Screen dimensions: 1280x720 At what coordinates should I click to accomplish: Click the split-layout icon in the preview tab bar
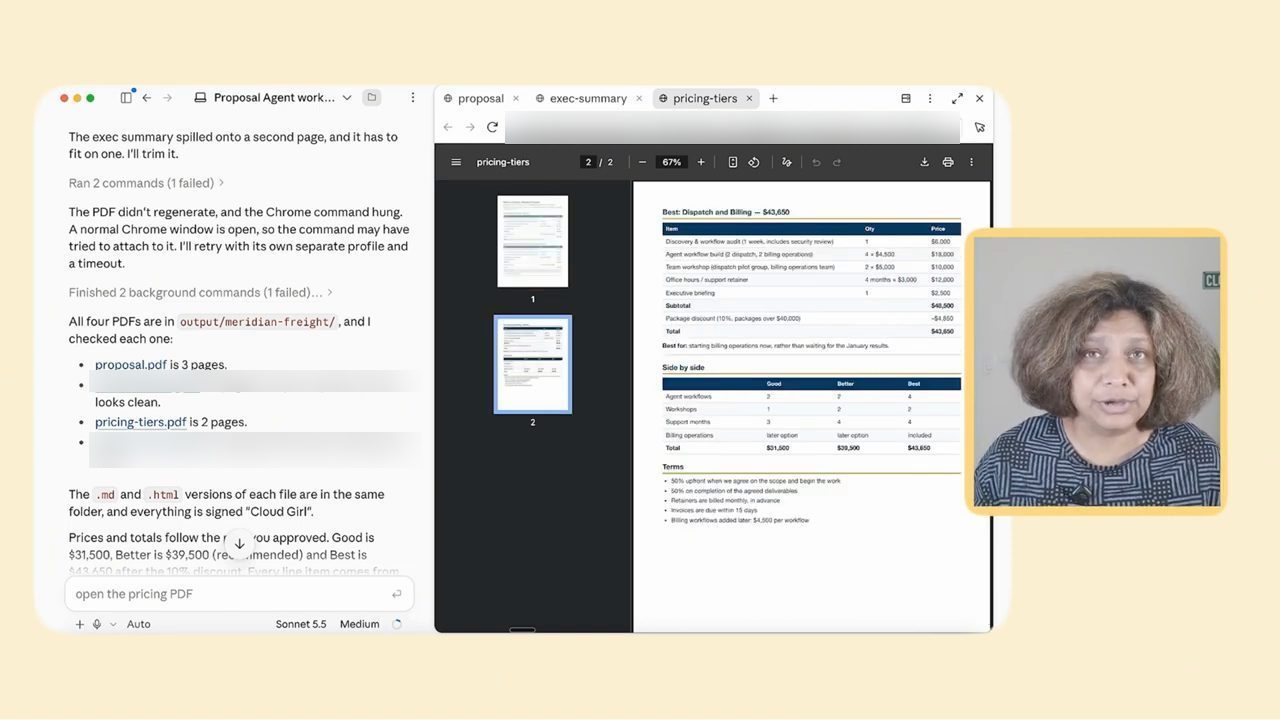click(906, 98)
